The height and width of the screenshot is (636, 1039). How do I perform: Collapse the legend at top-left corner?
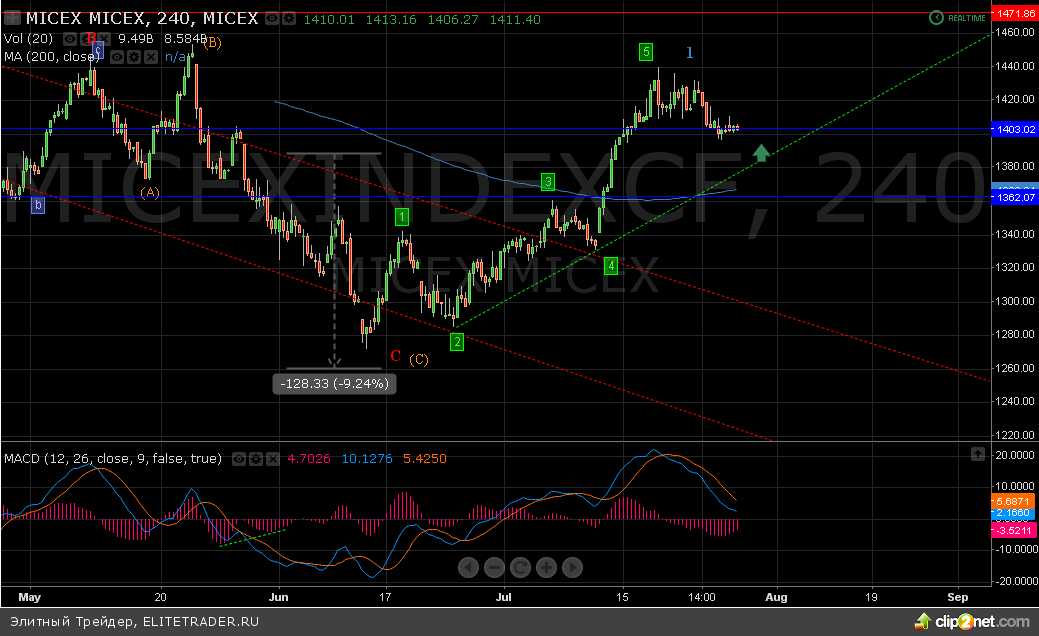[x=12, y=19]
